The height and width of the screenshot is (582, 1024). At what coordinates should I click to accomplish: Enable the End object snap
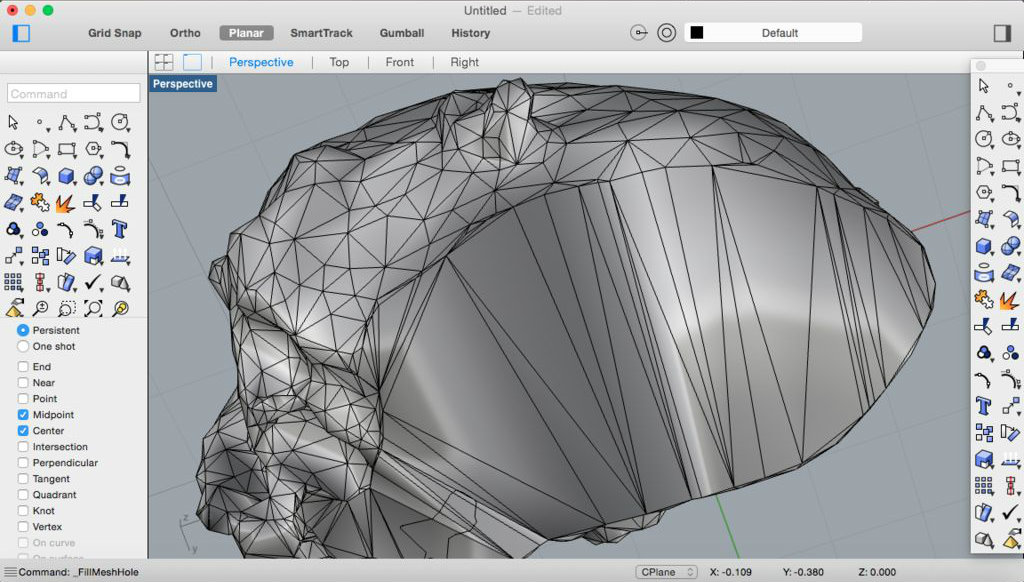click(x=23, y=367)
